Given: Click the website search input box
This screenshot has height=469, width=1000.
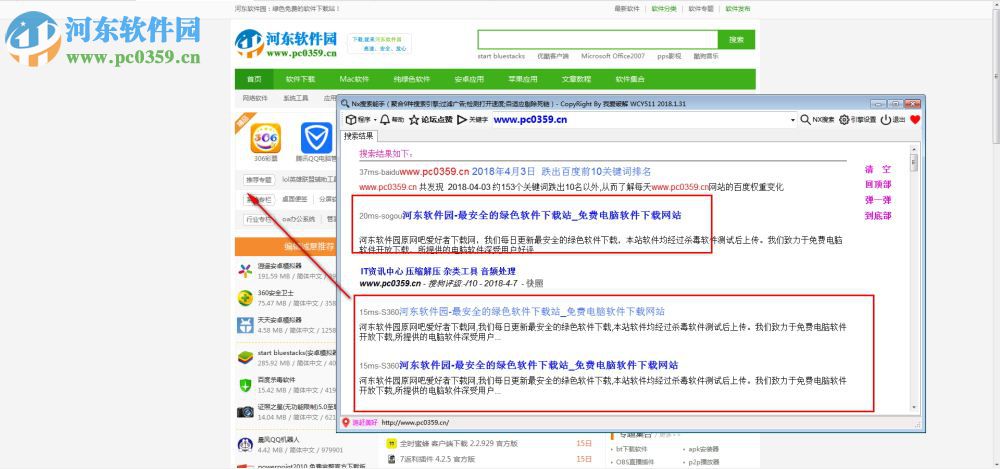Looking at the screenshot, I should point(598,40).
